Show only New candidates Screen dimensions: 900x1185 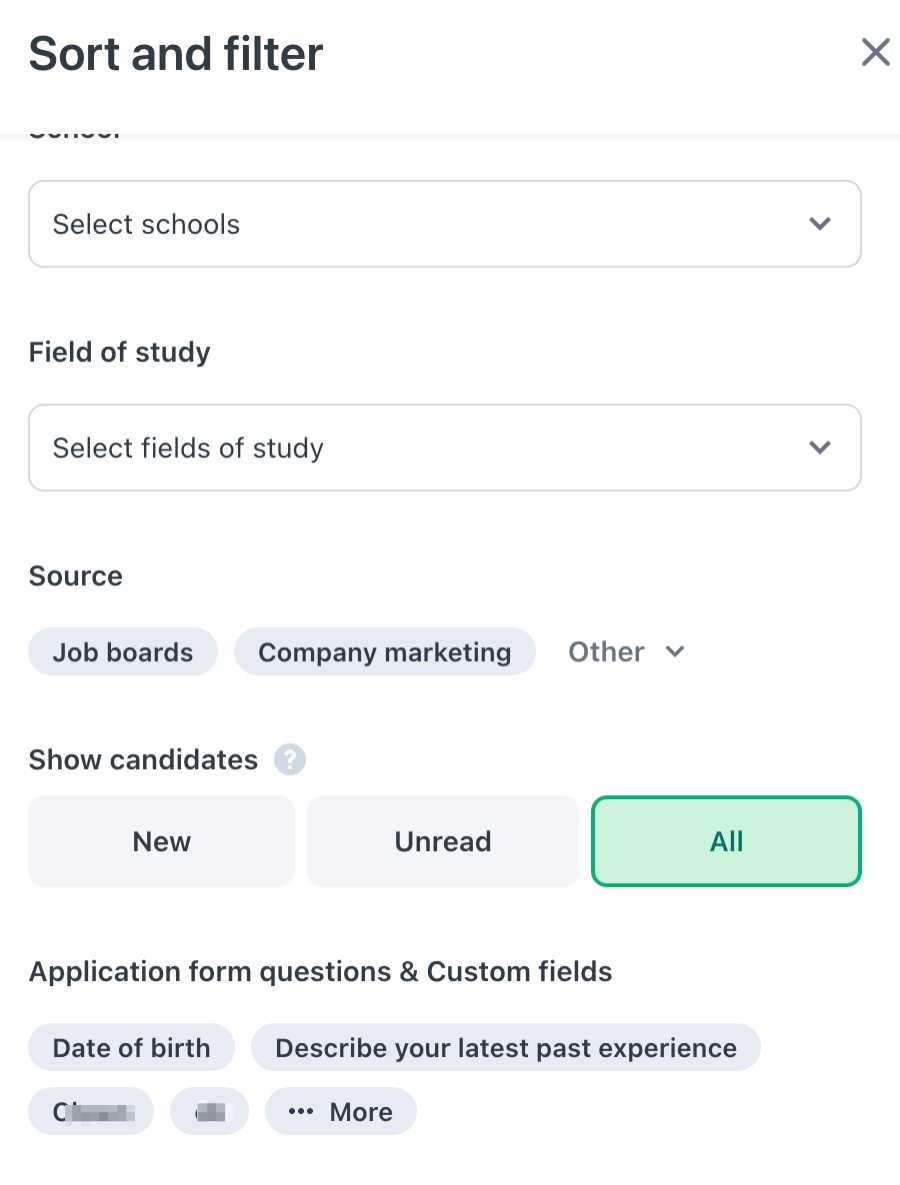(x=161, y=841)
